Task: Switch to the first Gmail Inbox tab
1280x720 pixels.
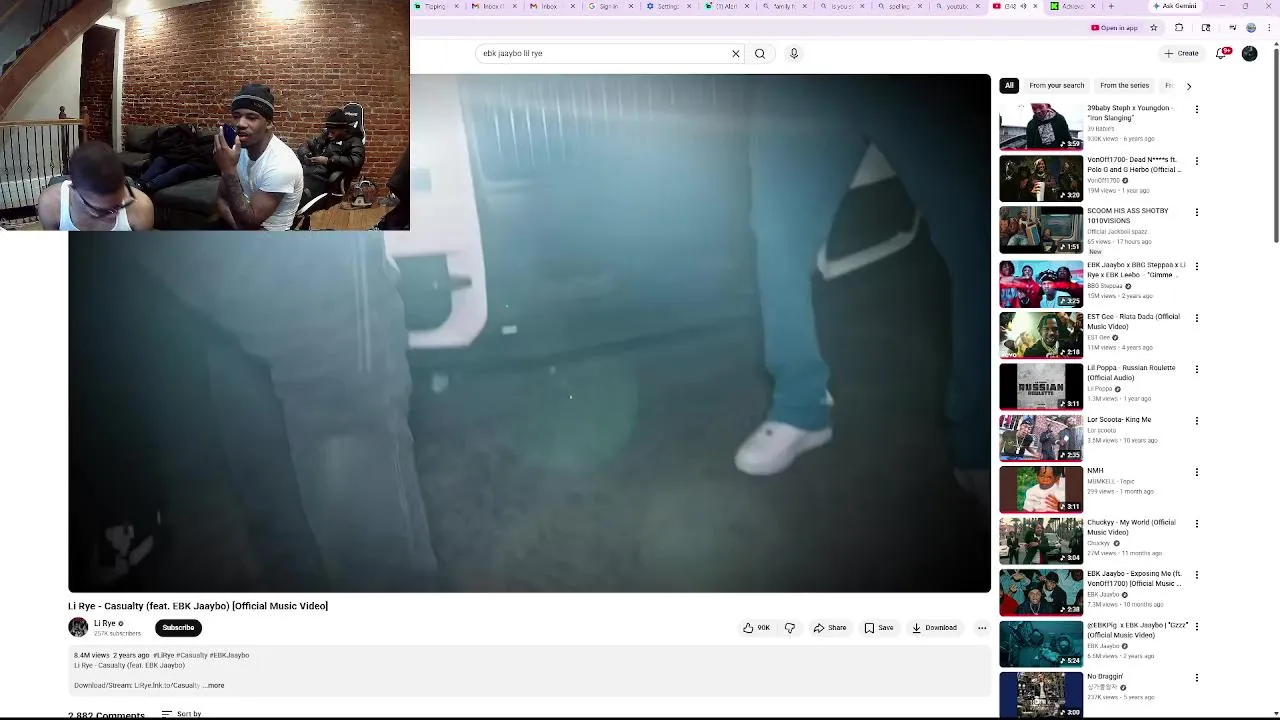Action: point(490,6)
